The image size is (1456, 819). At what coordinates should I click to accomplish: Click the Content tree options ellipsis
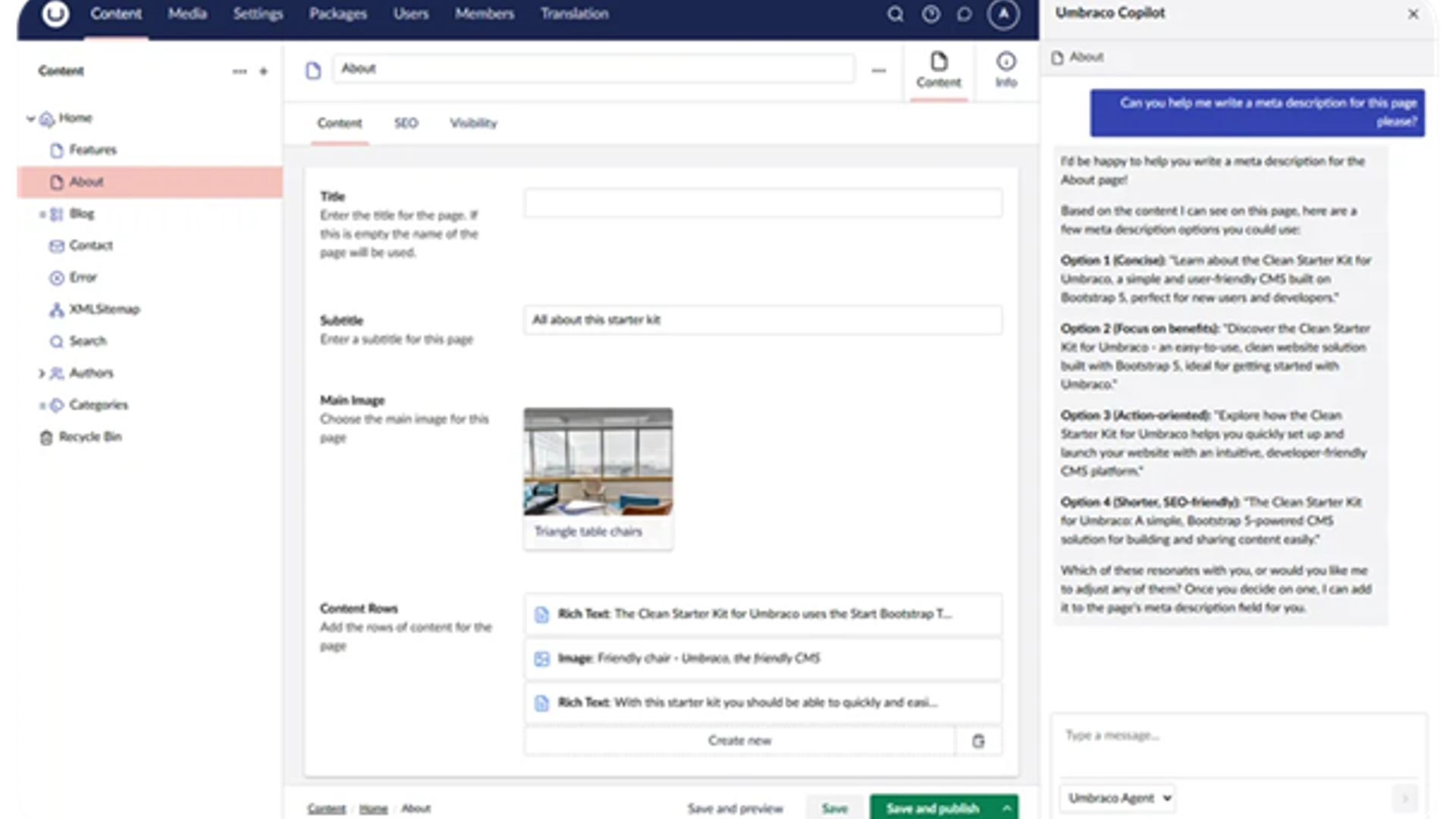click(240, 71)
